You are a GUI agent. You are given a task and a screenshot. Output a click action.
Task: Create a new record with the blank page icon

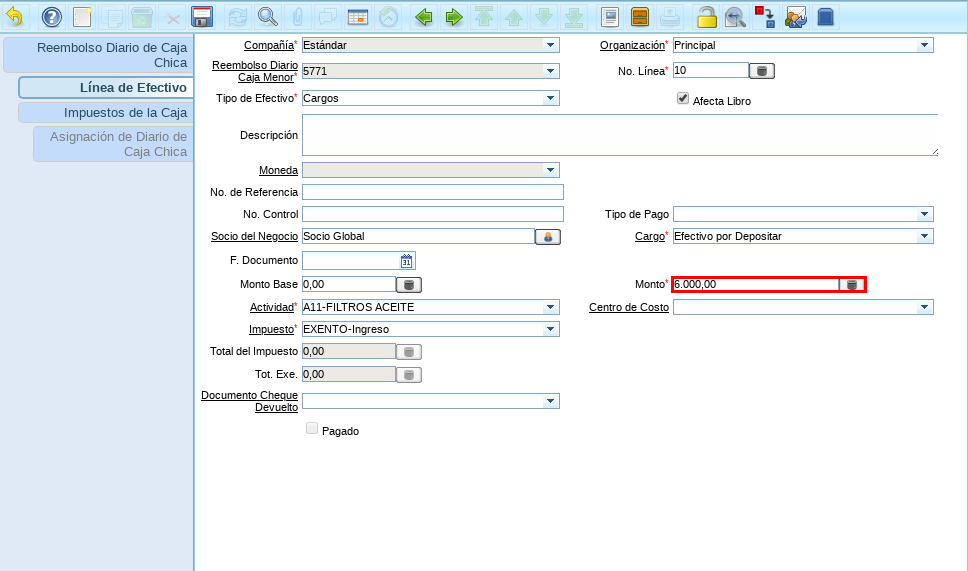point(82,17)
